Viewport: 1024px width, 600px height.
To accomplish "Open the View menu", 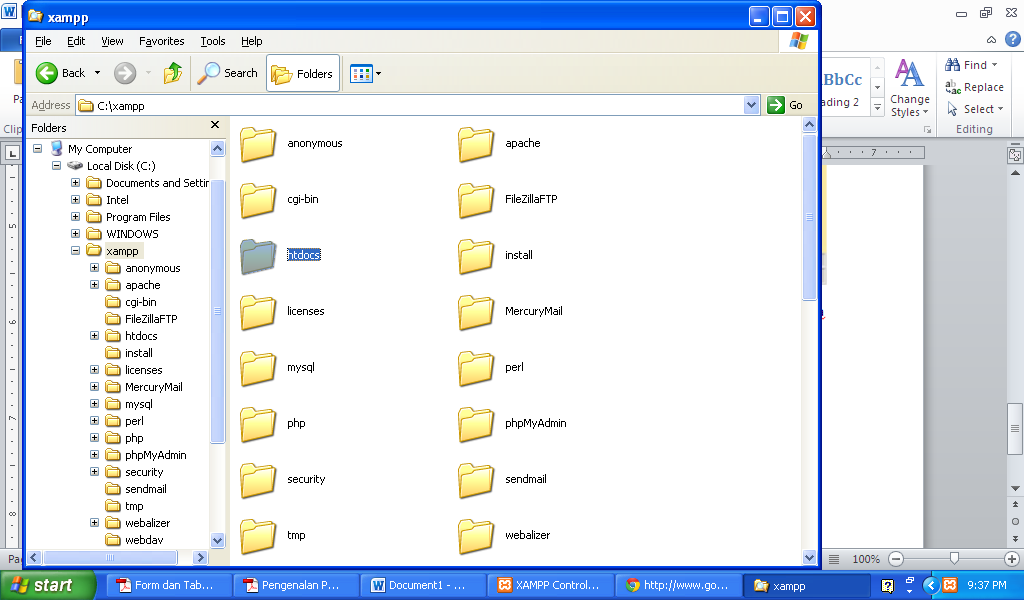I will [x=112, y=41].
